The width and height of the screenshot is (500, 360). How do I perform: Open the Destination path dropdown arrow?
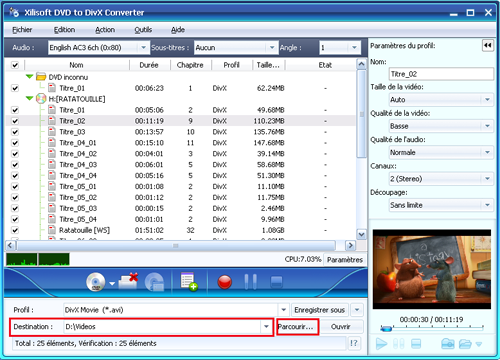coord(266,326)
